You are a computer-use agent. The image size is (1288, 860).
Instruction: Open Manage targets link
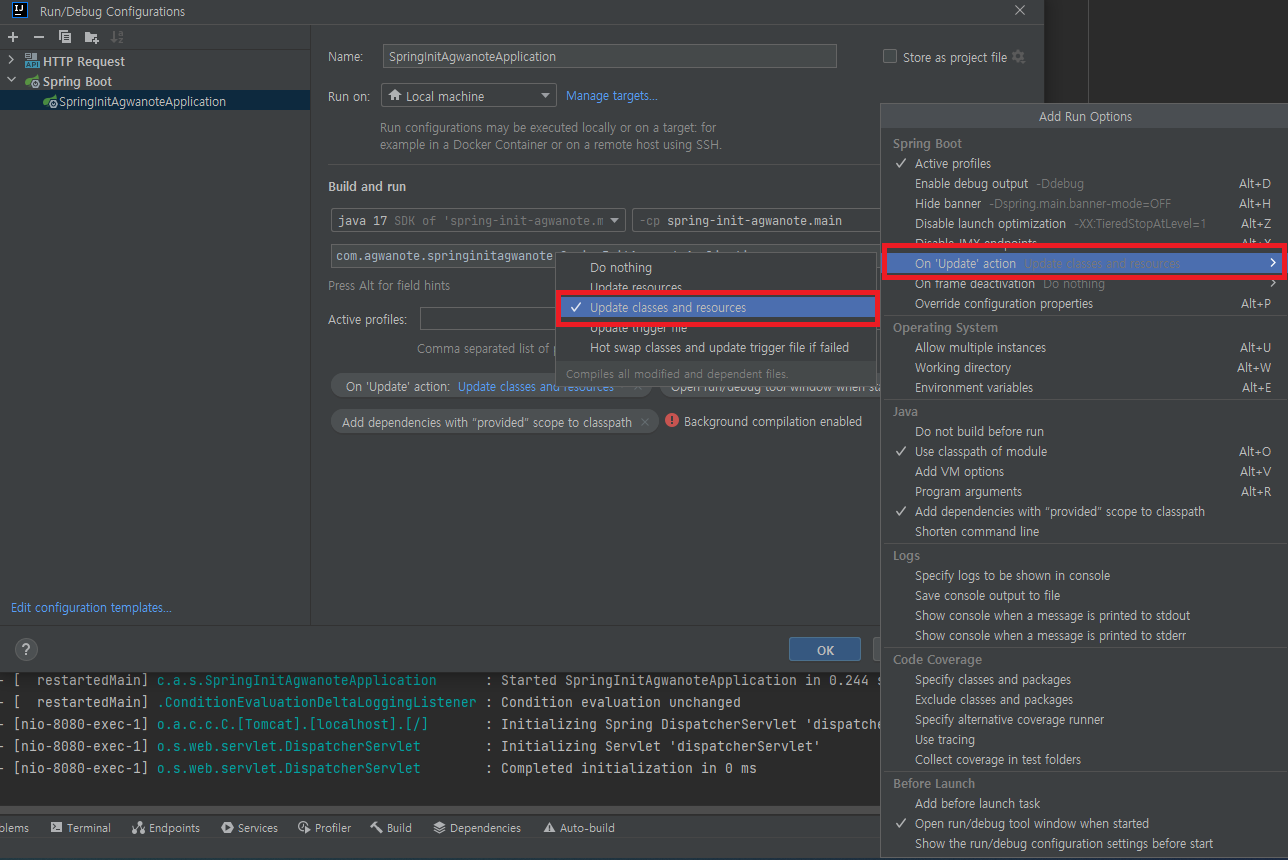[612, 96]
